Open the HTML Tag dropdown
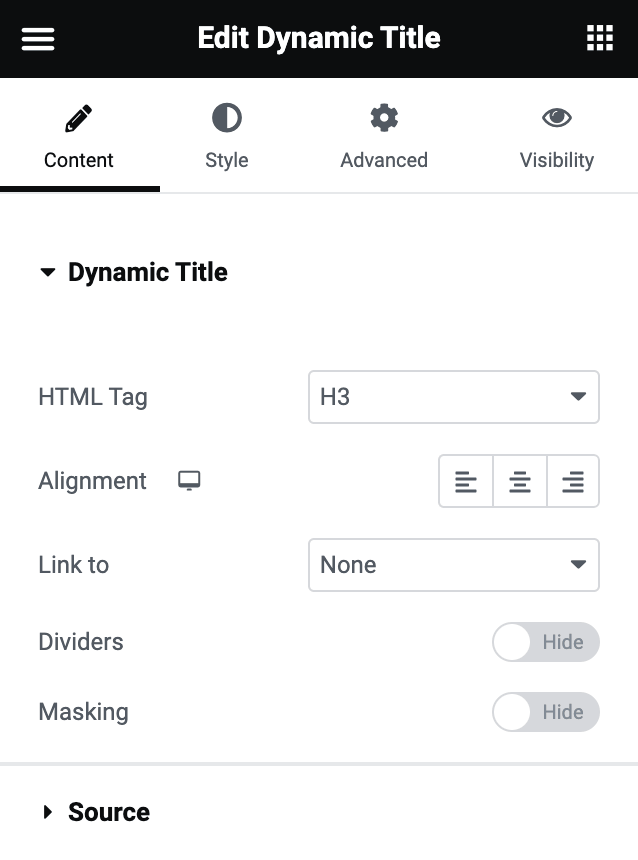The height and width of the screenshot is (860, 638). [x=454, y=397]
